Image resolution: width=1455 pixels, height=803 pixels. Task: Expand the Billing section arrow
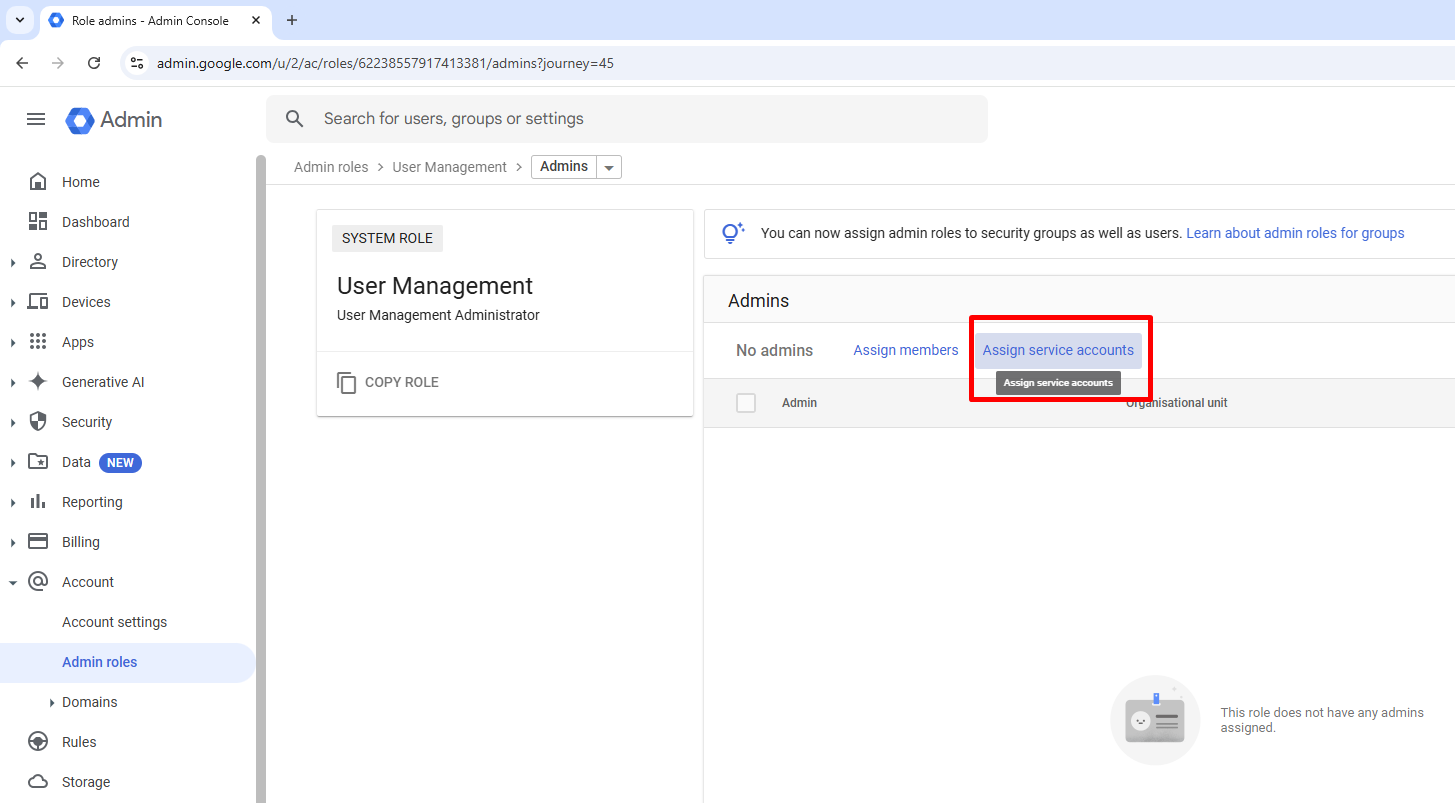click(x=13, y=542)
